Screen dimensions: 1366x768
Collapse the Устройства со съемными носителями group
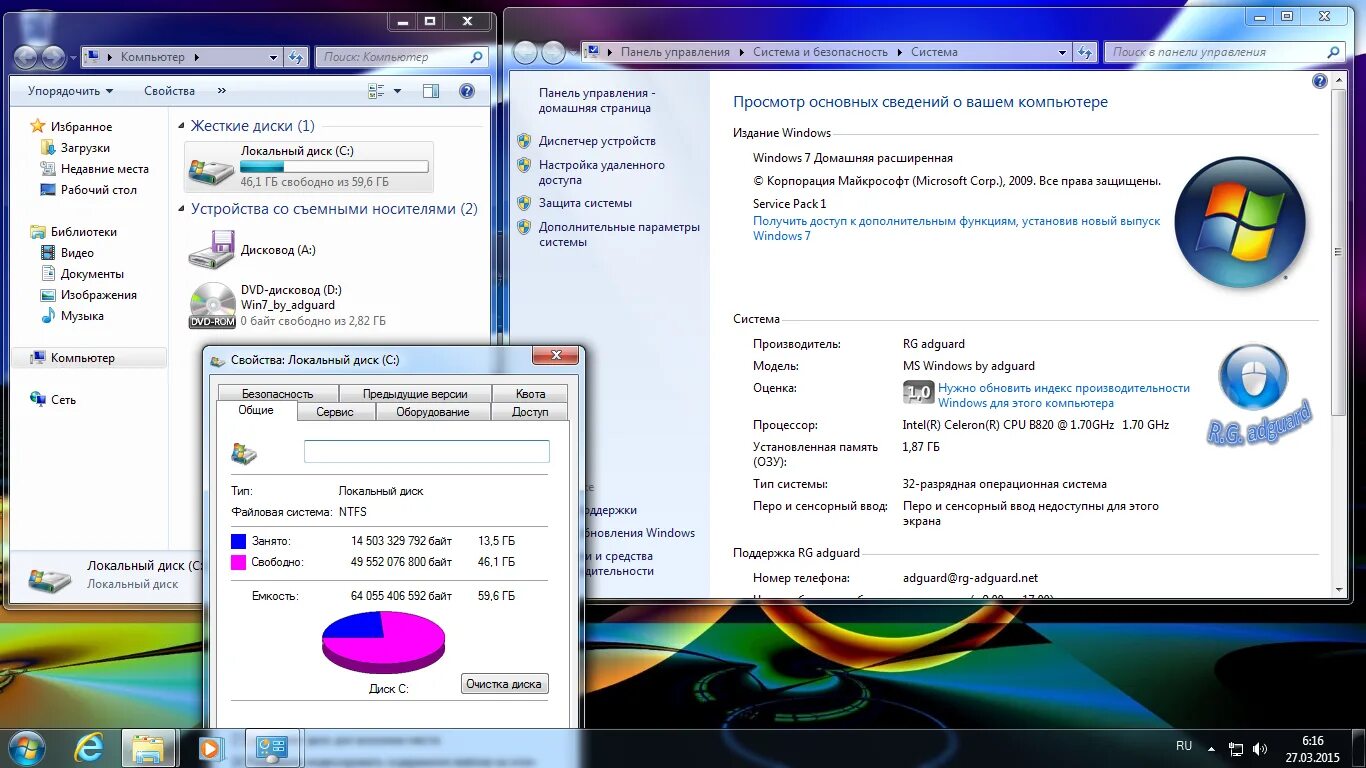(x=182, y=210)
